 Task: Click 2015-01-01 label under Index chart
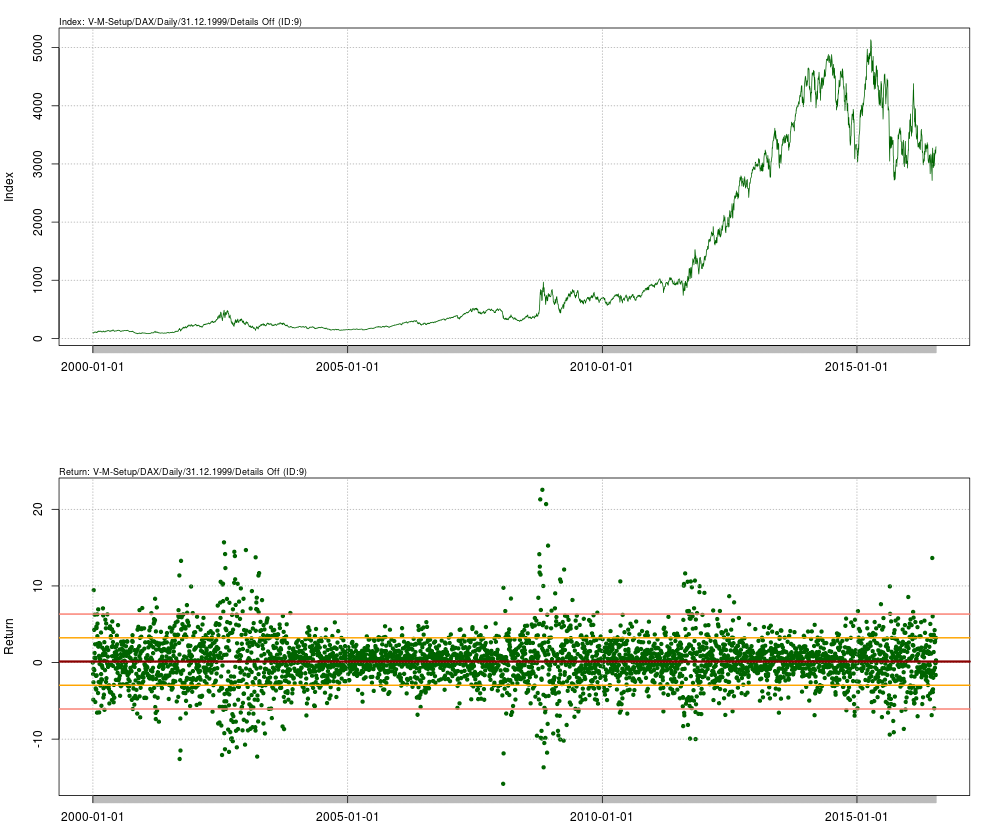pyautogui.click(x=856, y=367)
